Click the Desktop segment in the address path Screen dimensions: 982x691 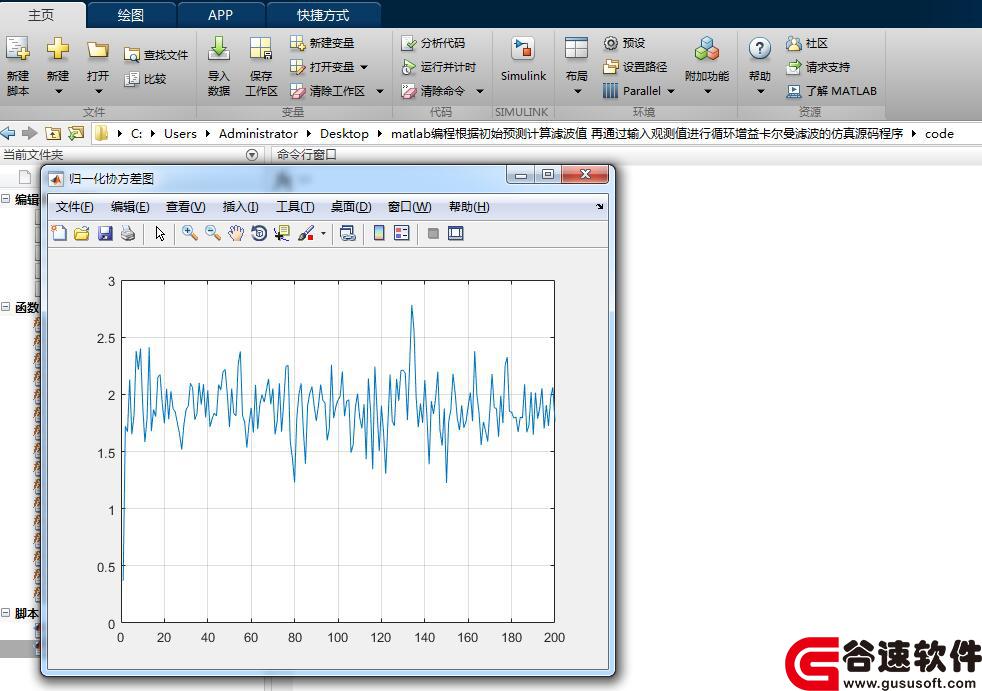pyautogui.click(x=344, y=133)
